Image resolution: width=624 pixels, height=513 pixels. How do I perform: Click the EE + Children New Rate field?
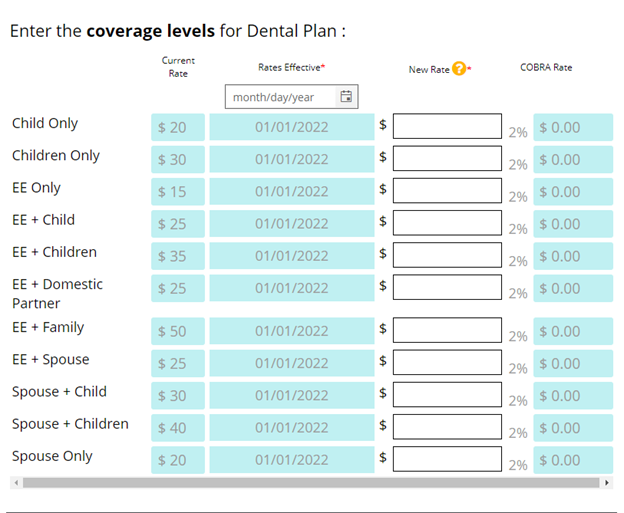447,255
